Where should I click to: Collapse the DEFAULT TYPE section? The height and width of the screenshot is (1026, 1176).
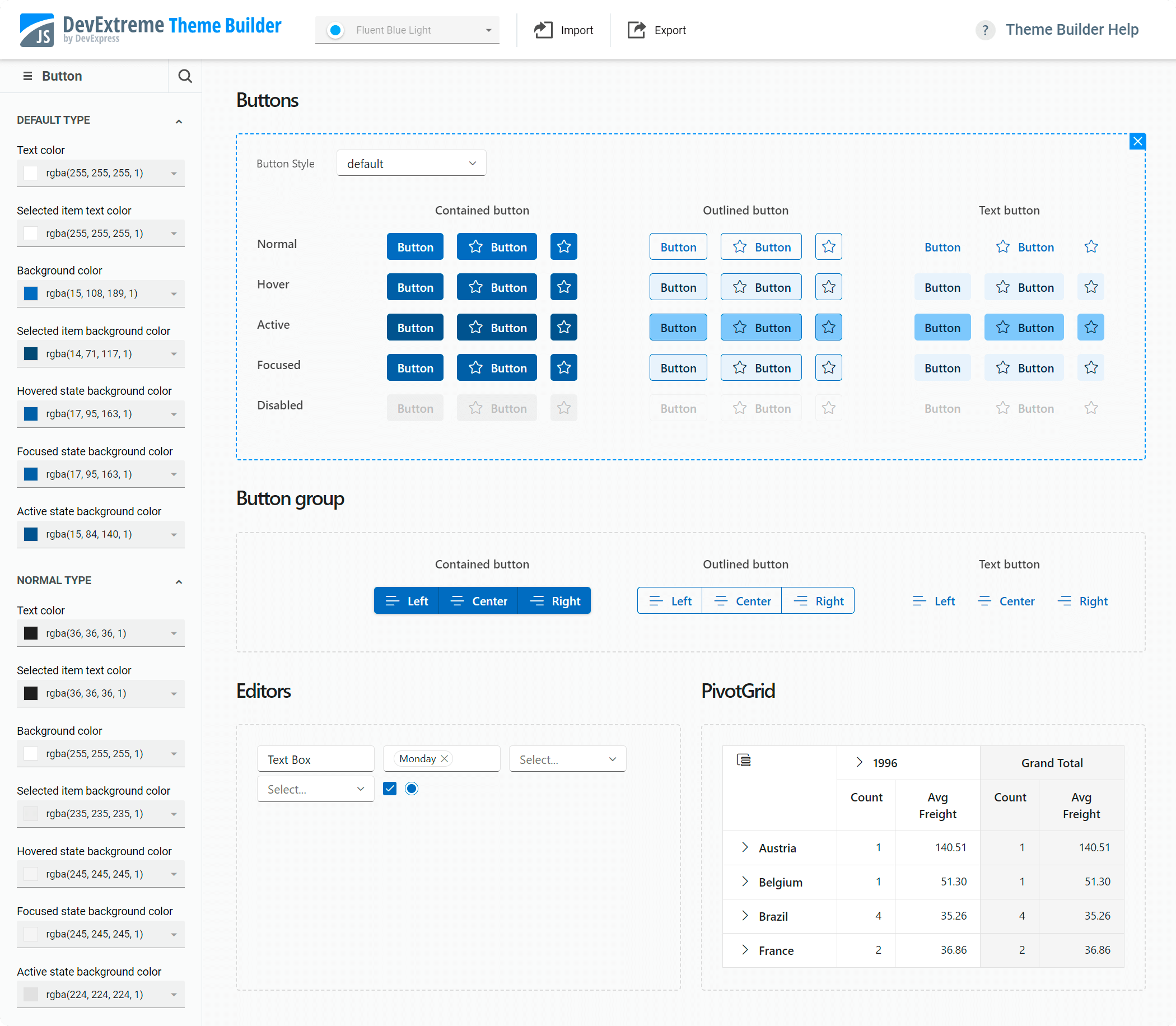click(x=179, y=119)
